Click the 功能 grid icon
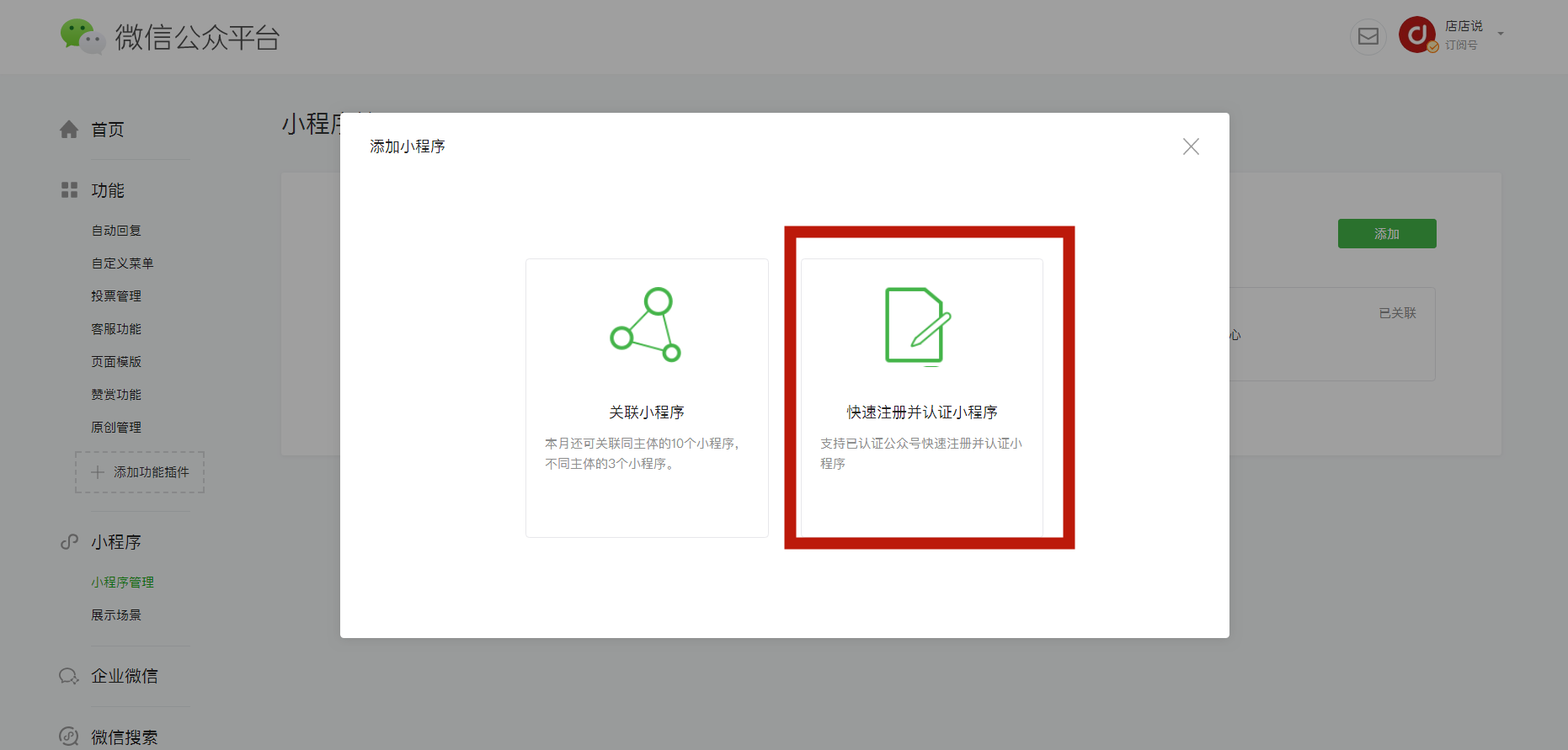The image size is (1568, 750). 69,190
